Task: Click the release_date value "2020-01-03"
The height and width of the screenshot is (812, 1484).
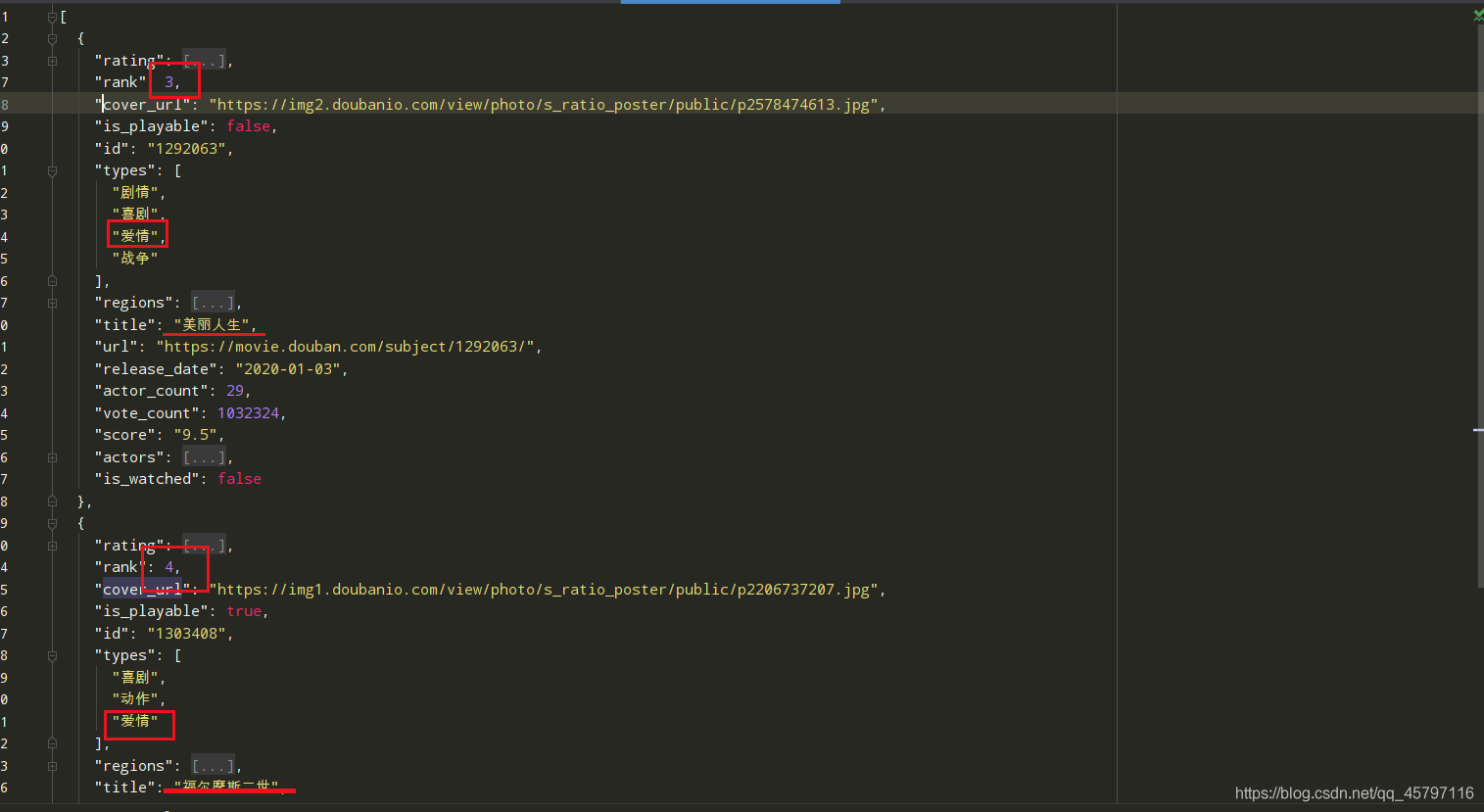Action: coord(288,369)
